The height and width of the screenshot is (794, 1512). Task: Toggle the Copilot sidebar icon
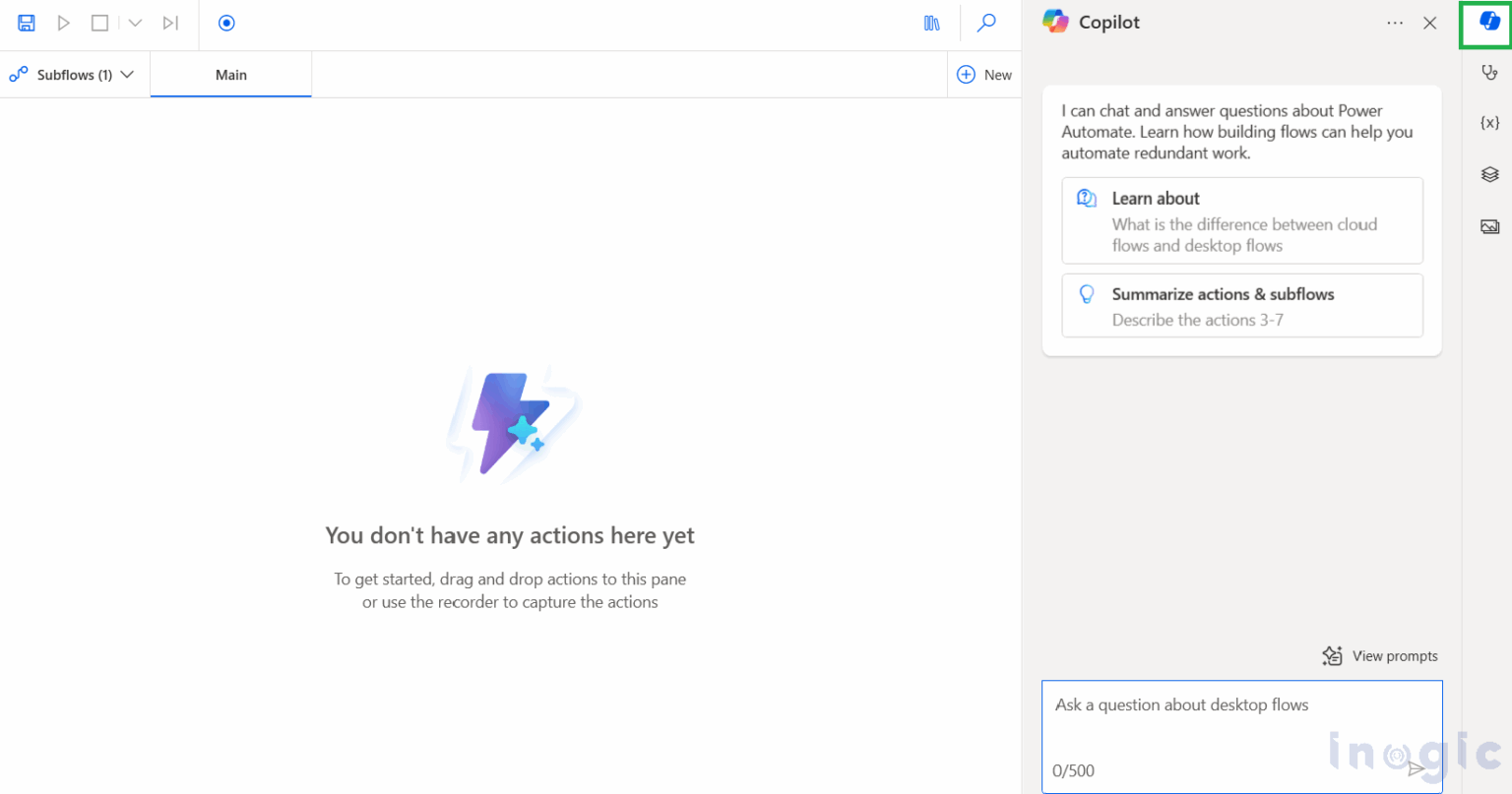click(x=1489, y=22)
